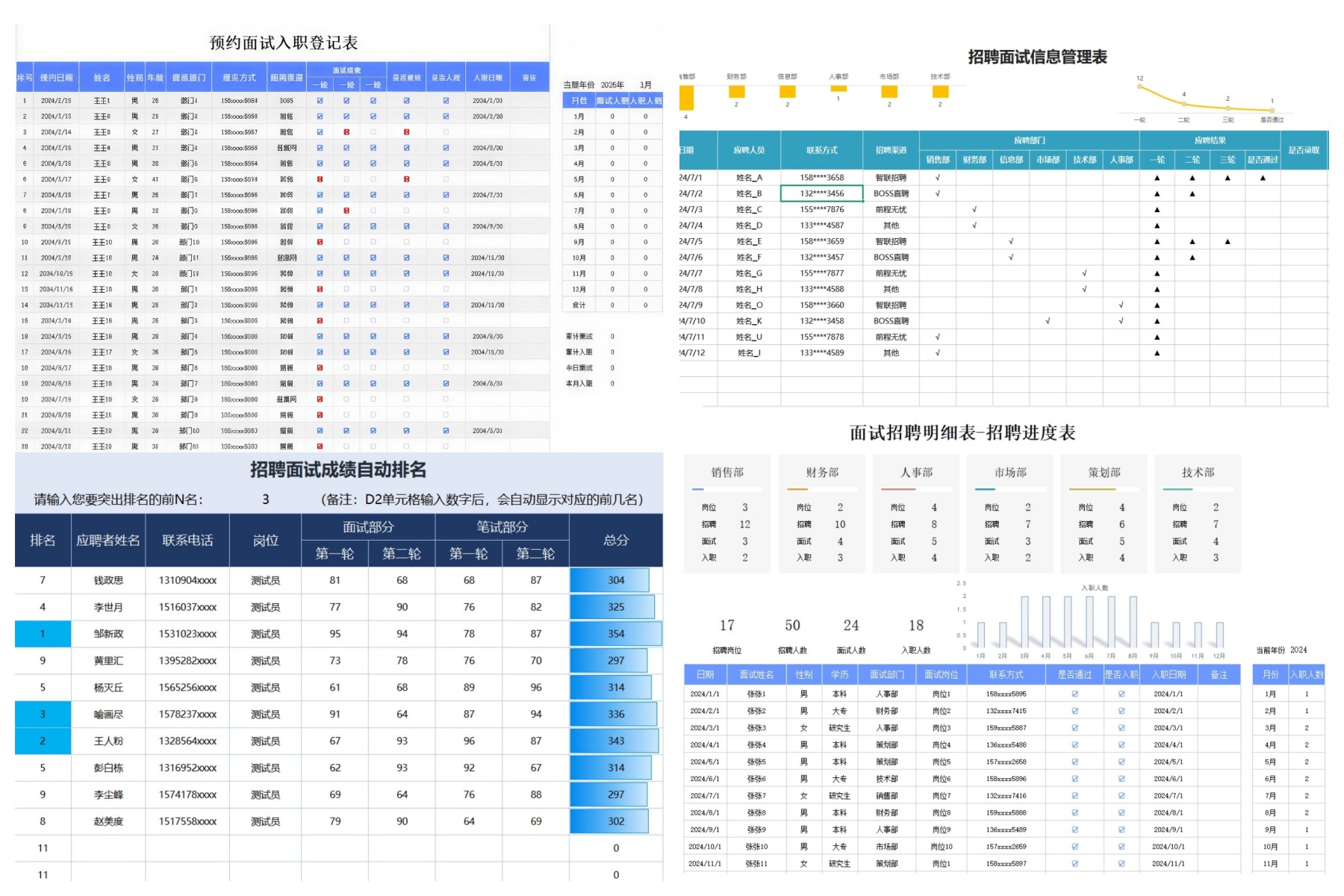
Task: Open the 2026年 year selector cell
Action: click(612, 85)
